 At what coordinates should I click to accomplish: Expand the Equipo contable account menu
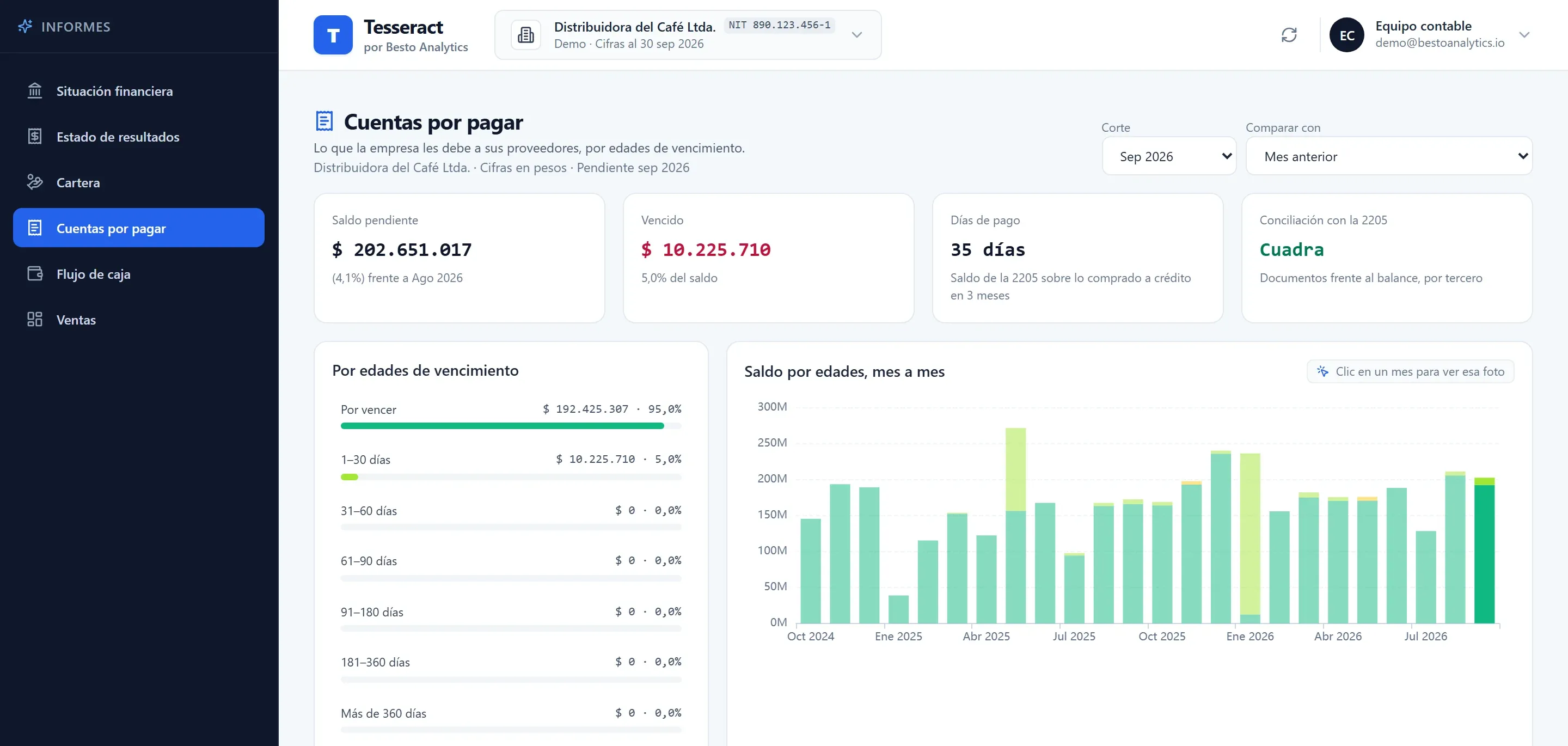click(1524, 35)
